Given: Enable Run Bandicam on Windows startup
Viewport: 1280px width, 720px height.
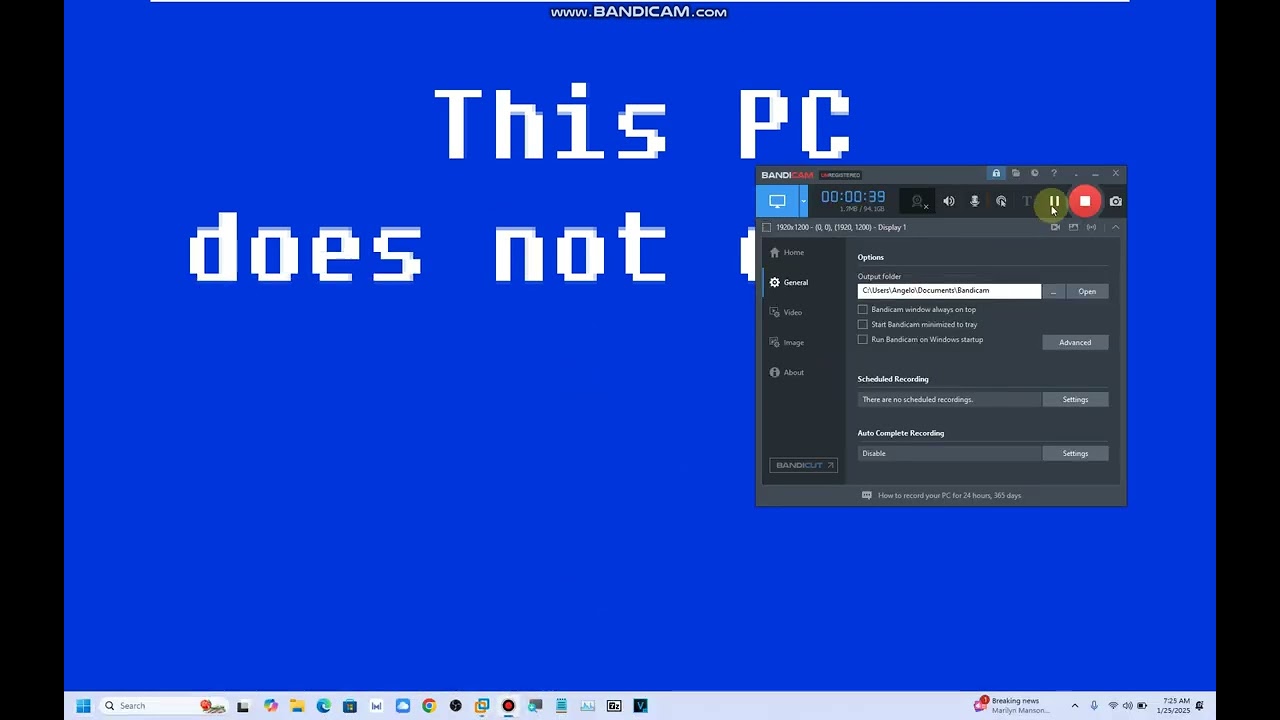Looking at the screenshot, I should pos(862,339).
